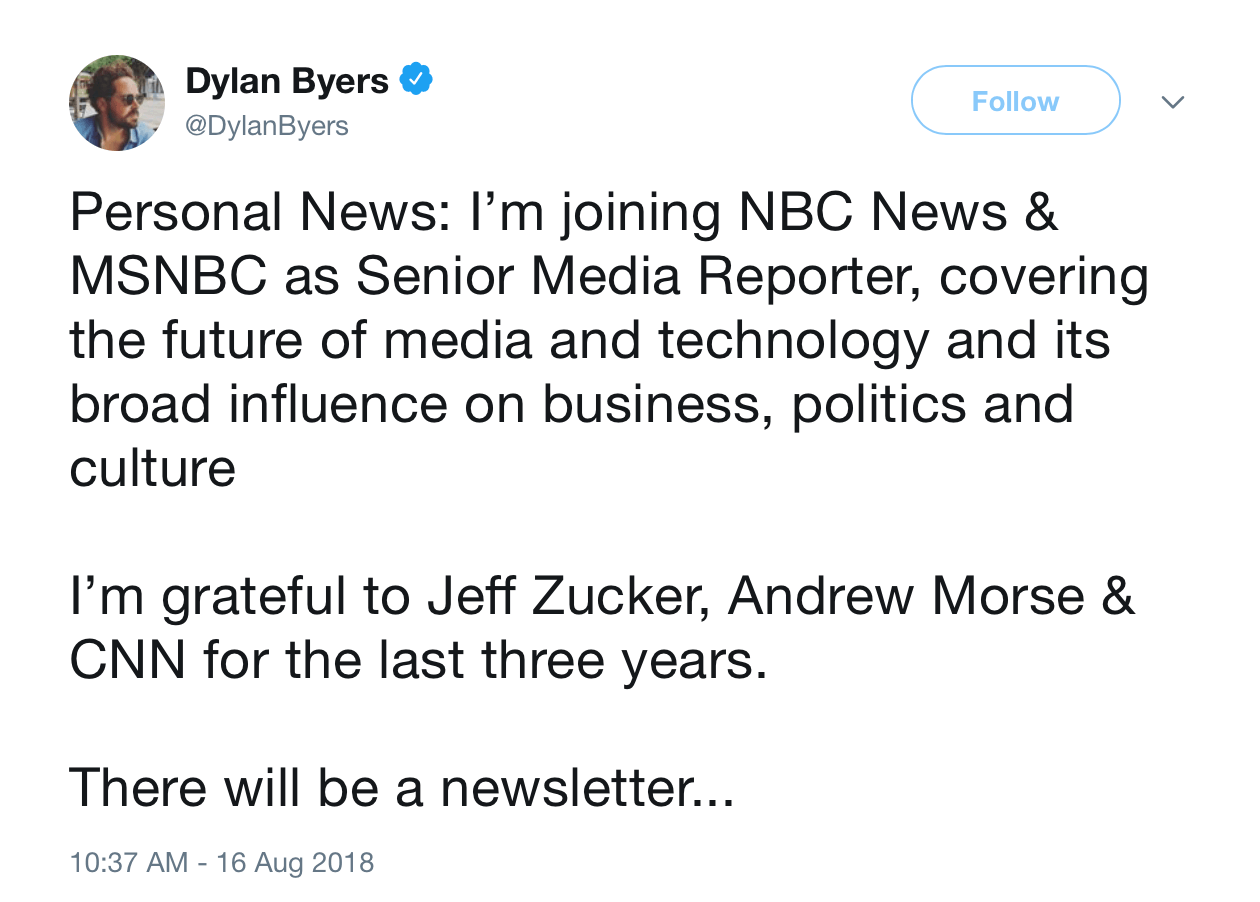Click the word "CNN" in the tweet

coord(128,661)
